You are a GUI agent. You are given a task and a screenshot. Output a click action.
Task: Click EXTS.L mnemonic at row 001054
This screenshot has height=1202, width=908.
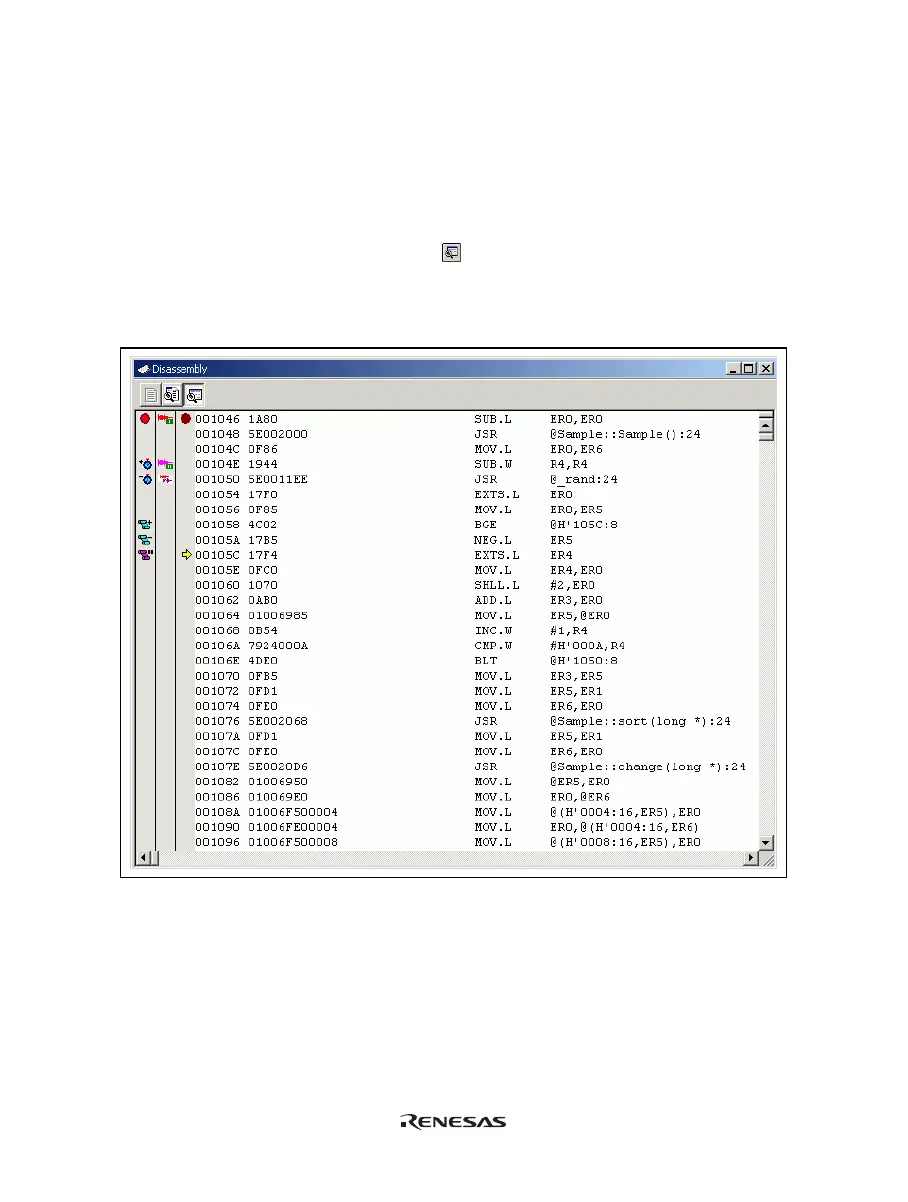click(497, 495)
